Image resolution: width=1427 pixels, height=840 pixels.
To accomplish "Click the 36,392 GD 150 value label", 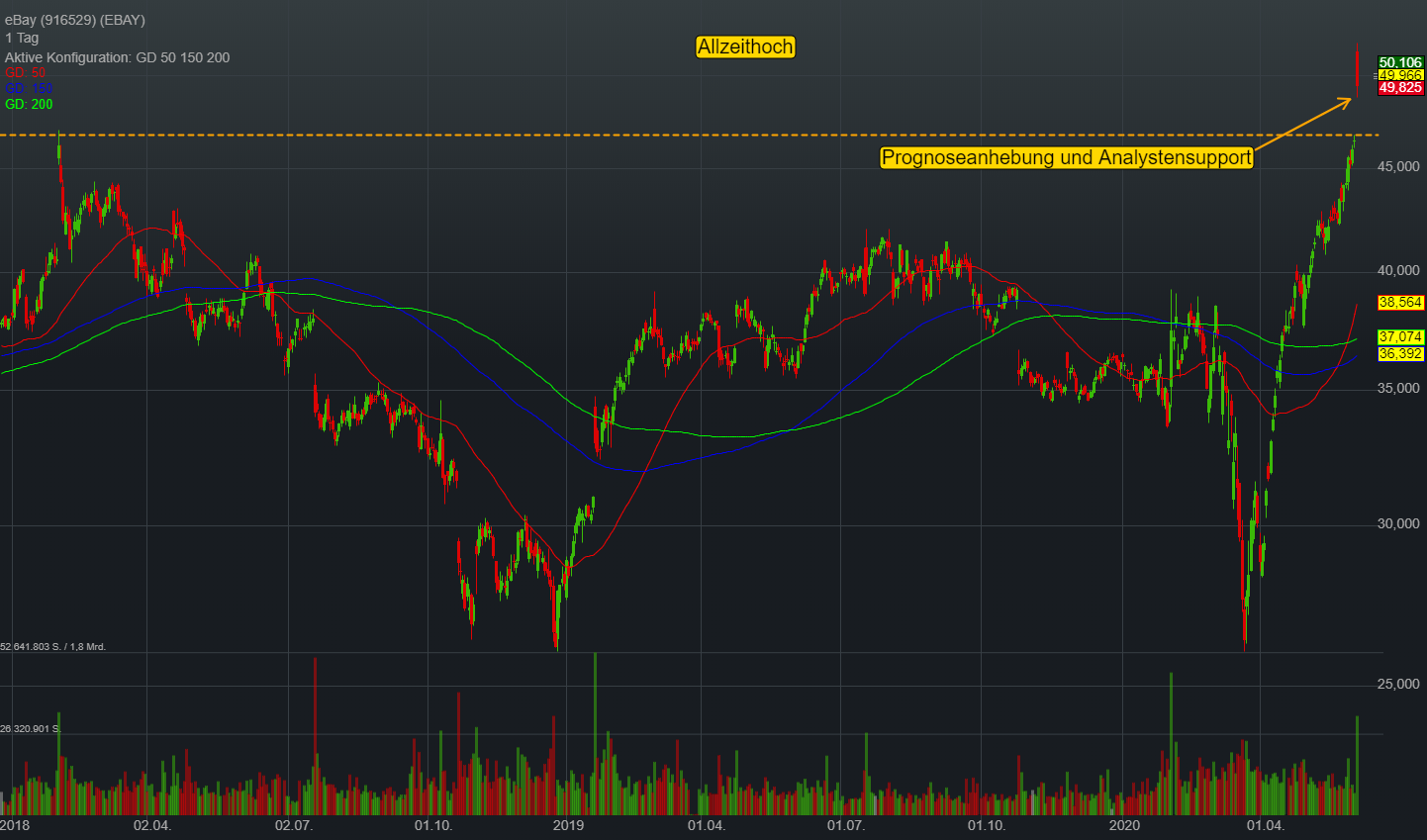I will point(1400,354).
